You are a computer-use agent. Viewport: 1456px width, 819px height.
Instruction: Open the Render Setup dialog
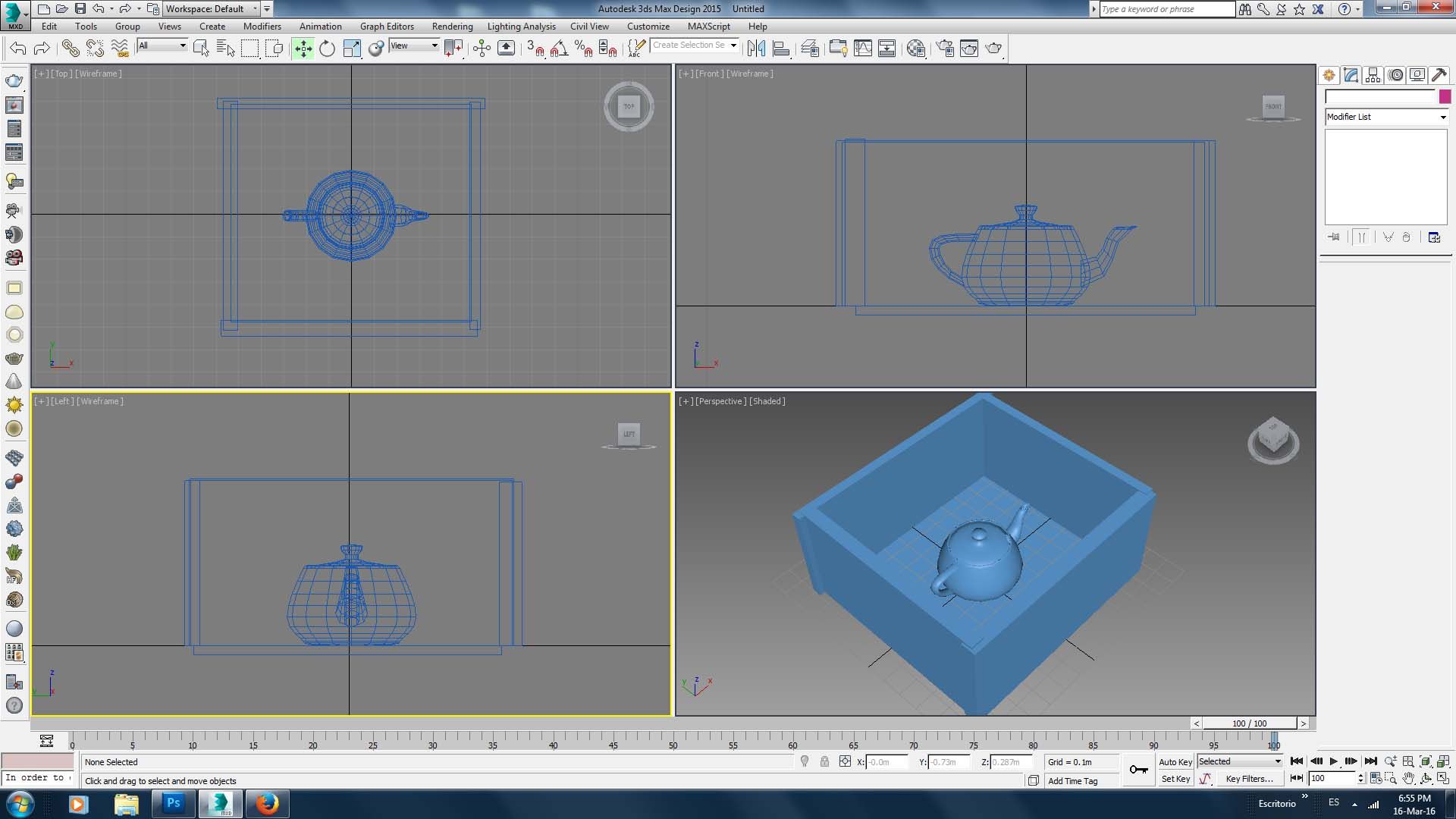pyautogui.click(x=945, y=49)
